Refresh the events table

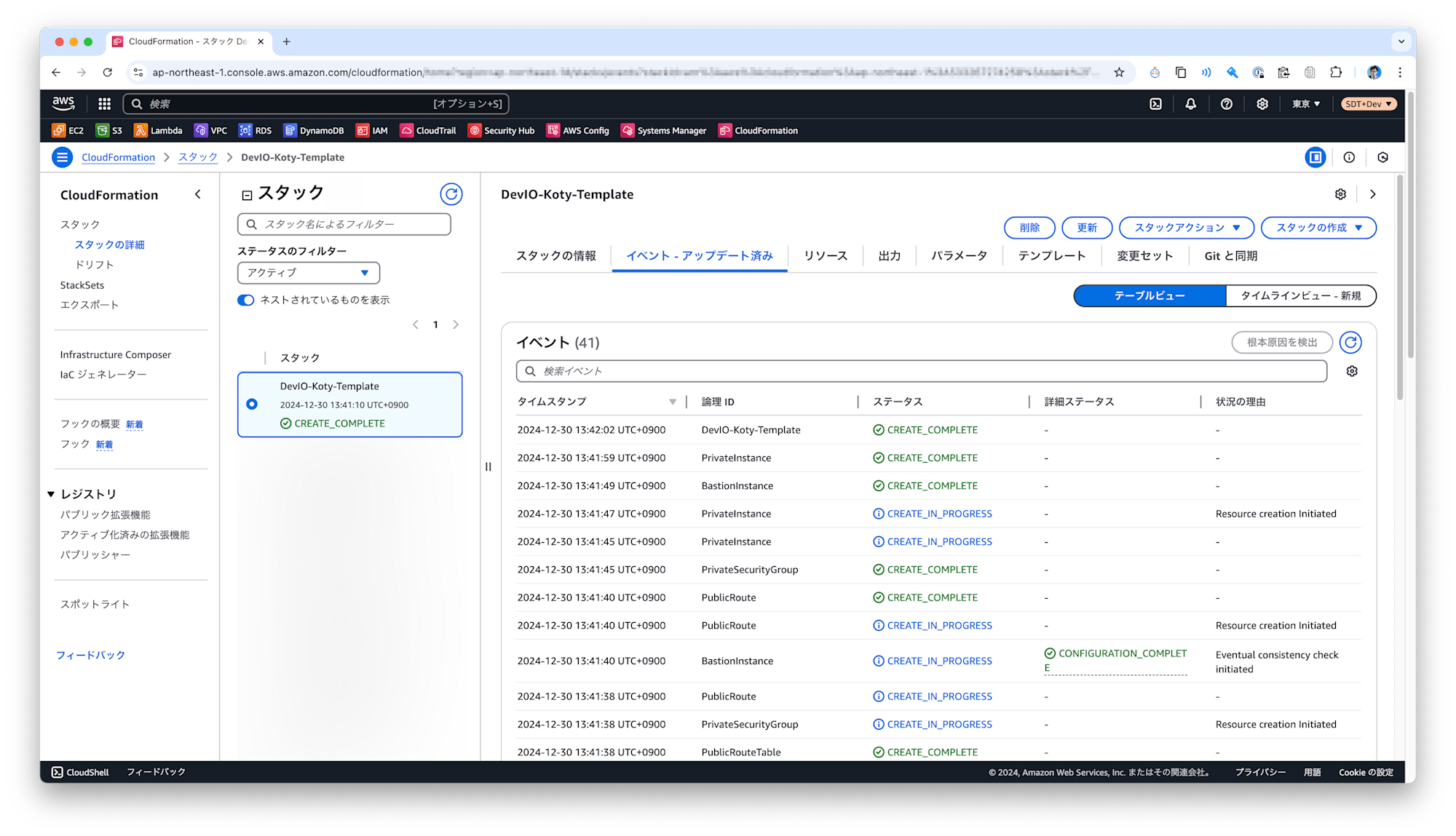pos(1350,343)
